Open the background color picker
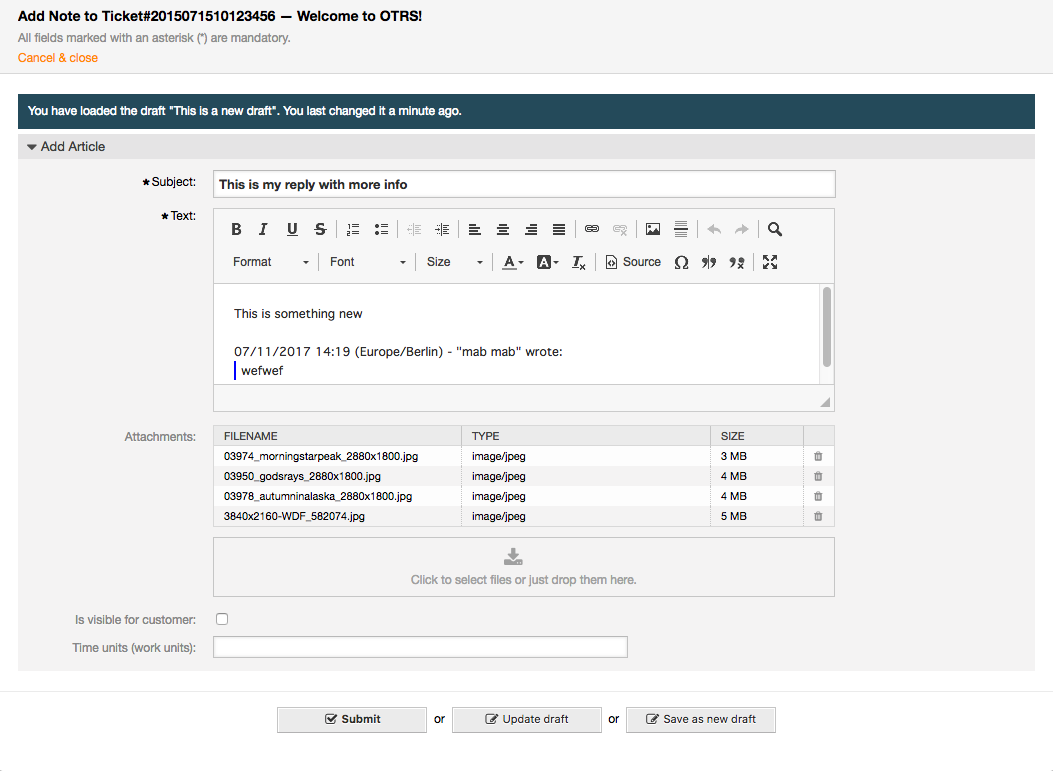1053x771 pixels. tap(547, 262)
